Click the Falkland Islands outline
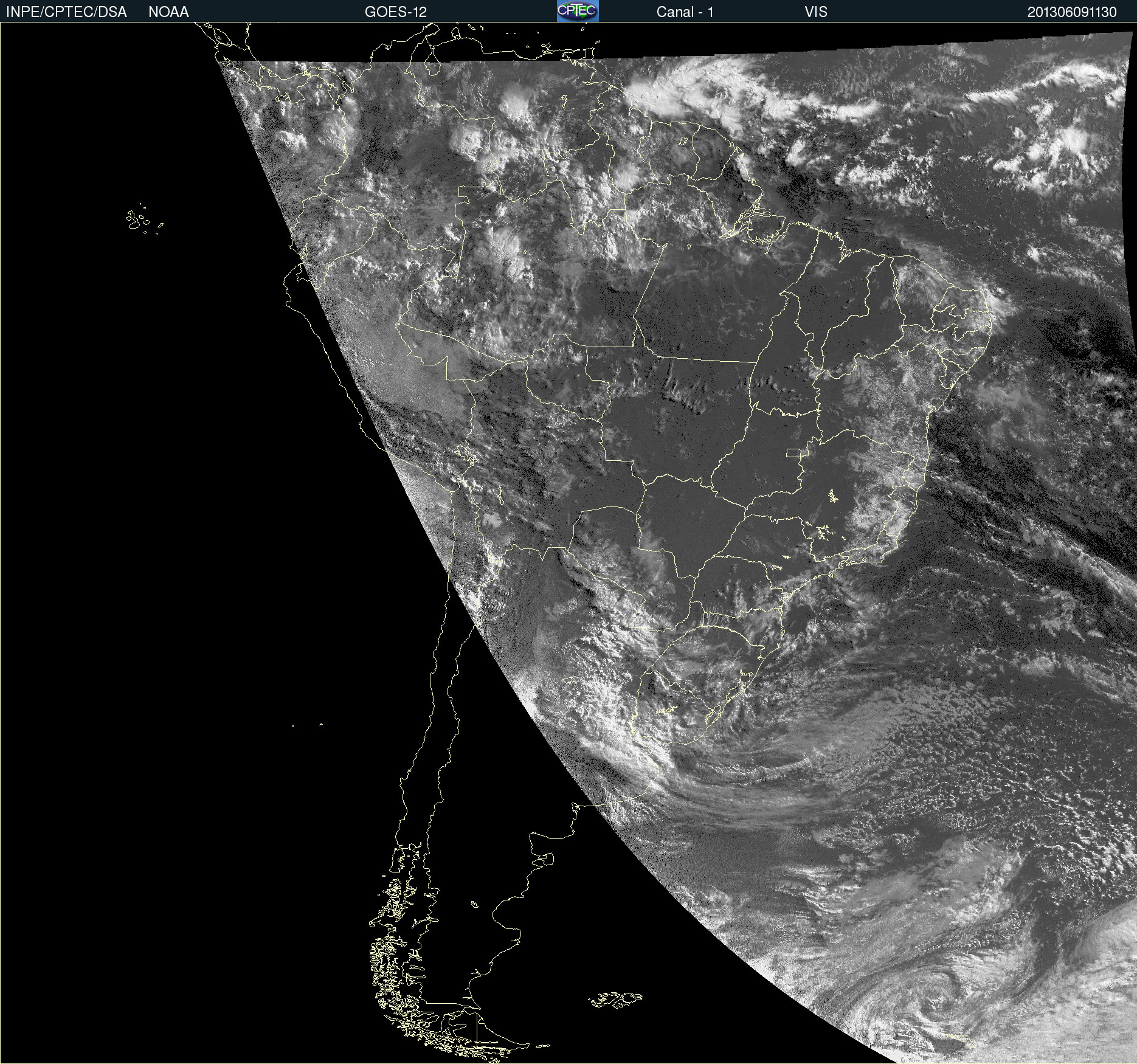 click(x=615, y=1000)
